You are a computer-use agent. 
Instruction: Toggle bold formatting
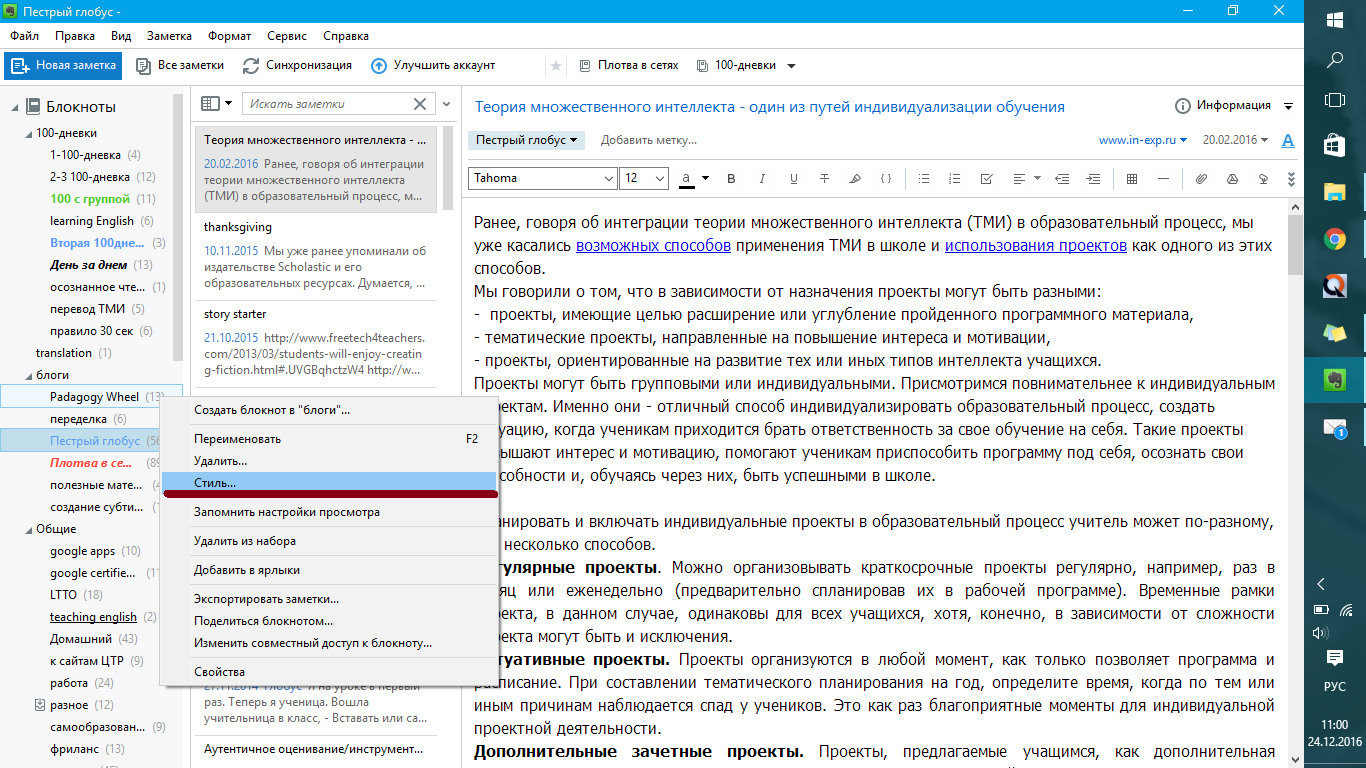tap(731, 179)
